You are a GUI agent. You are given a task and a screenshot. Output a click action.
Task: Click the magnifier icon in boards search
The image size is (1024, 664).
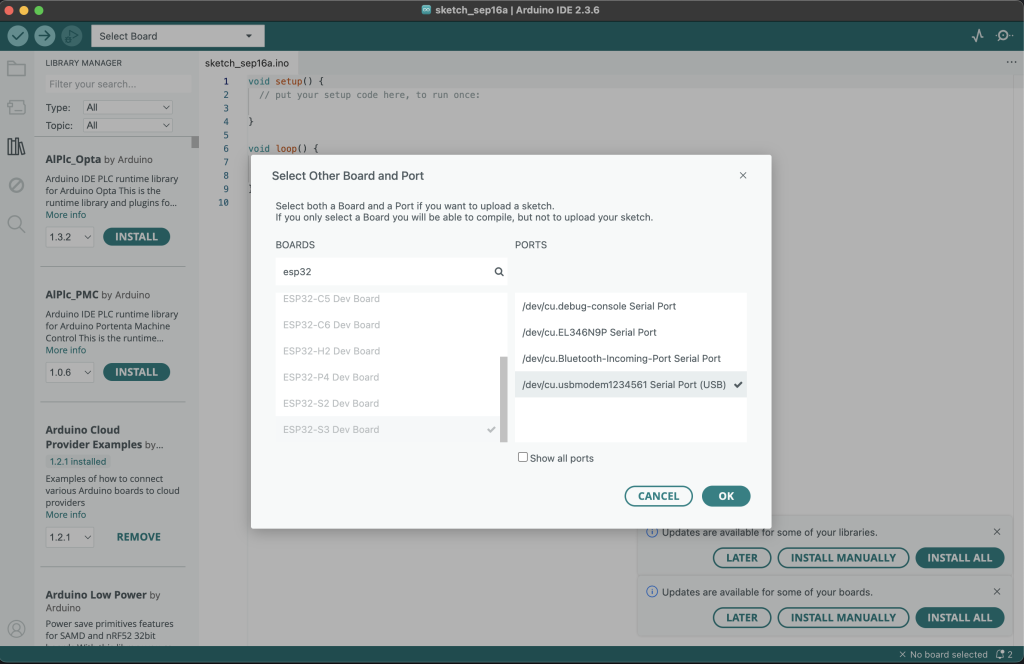pyautogui.click(x=499, y=272)
